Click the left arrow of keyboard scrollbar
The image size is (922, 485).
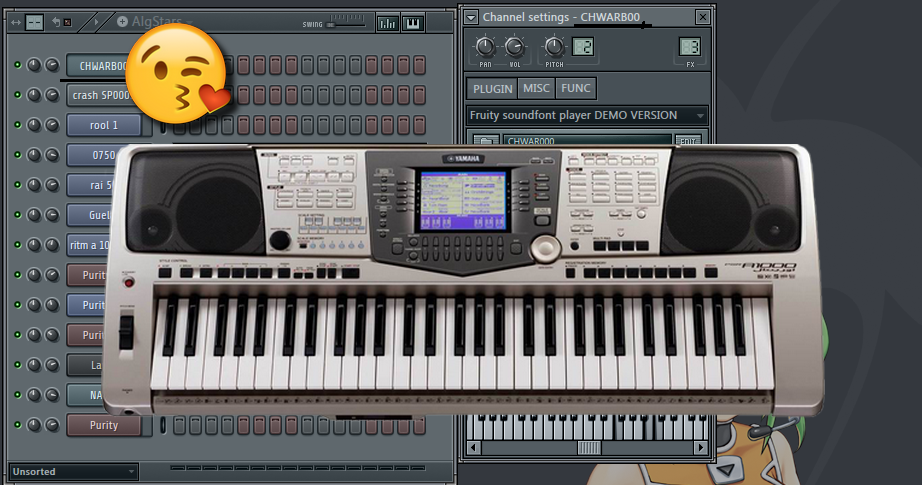click(473, 448)
